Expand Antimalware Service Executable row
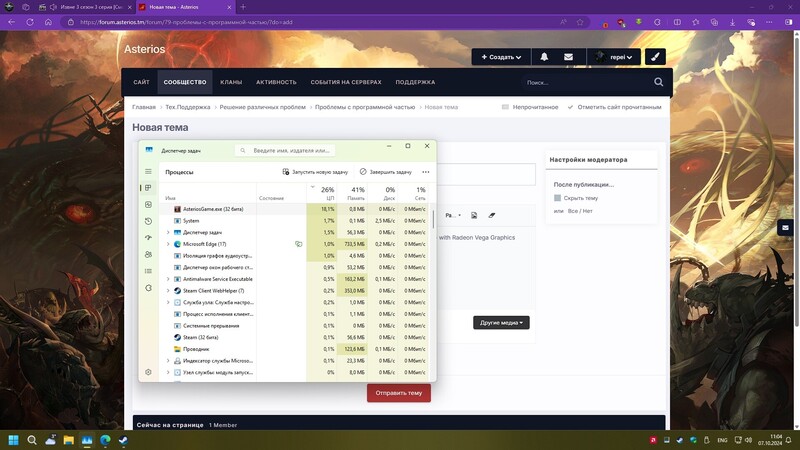 pyautogui.click(x=168, y=279)
